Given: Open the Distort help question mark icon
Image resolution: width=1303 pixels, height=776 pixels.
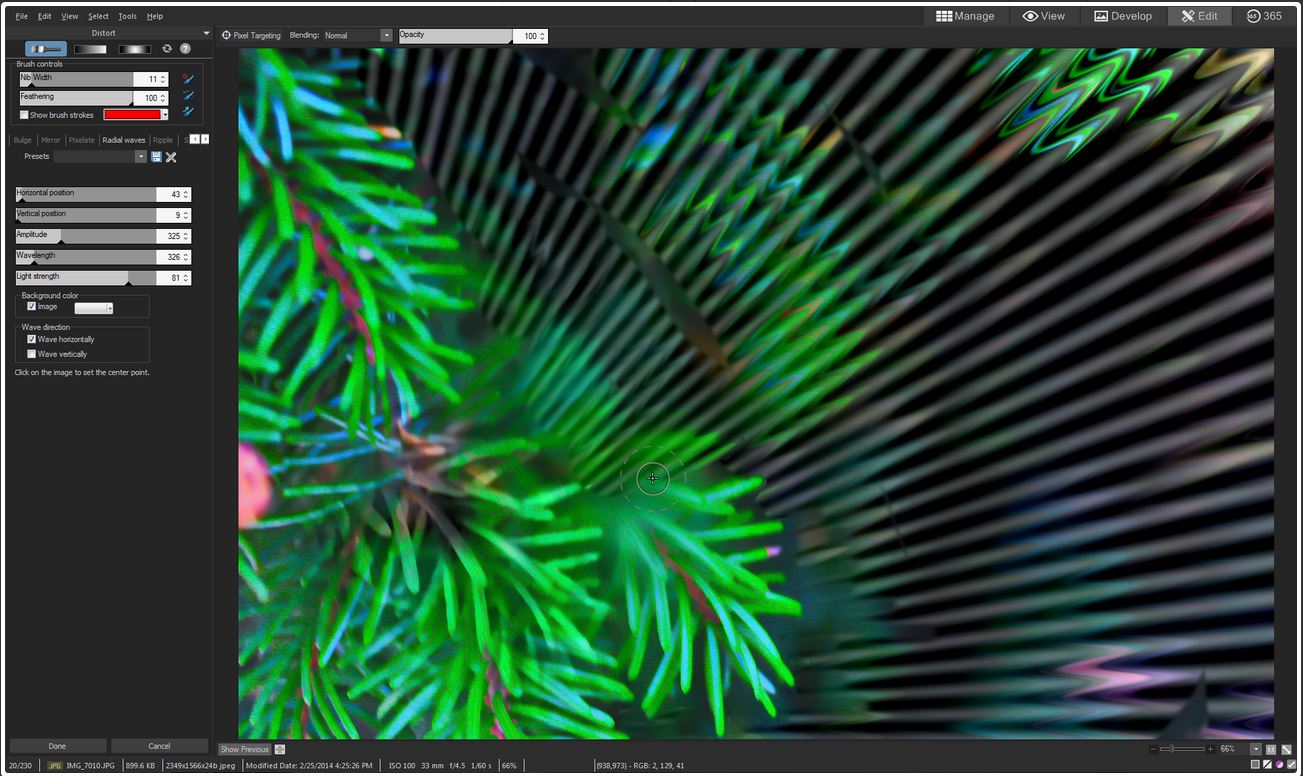Looking at the screenshot, I should click(x=185, y=49).
